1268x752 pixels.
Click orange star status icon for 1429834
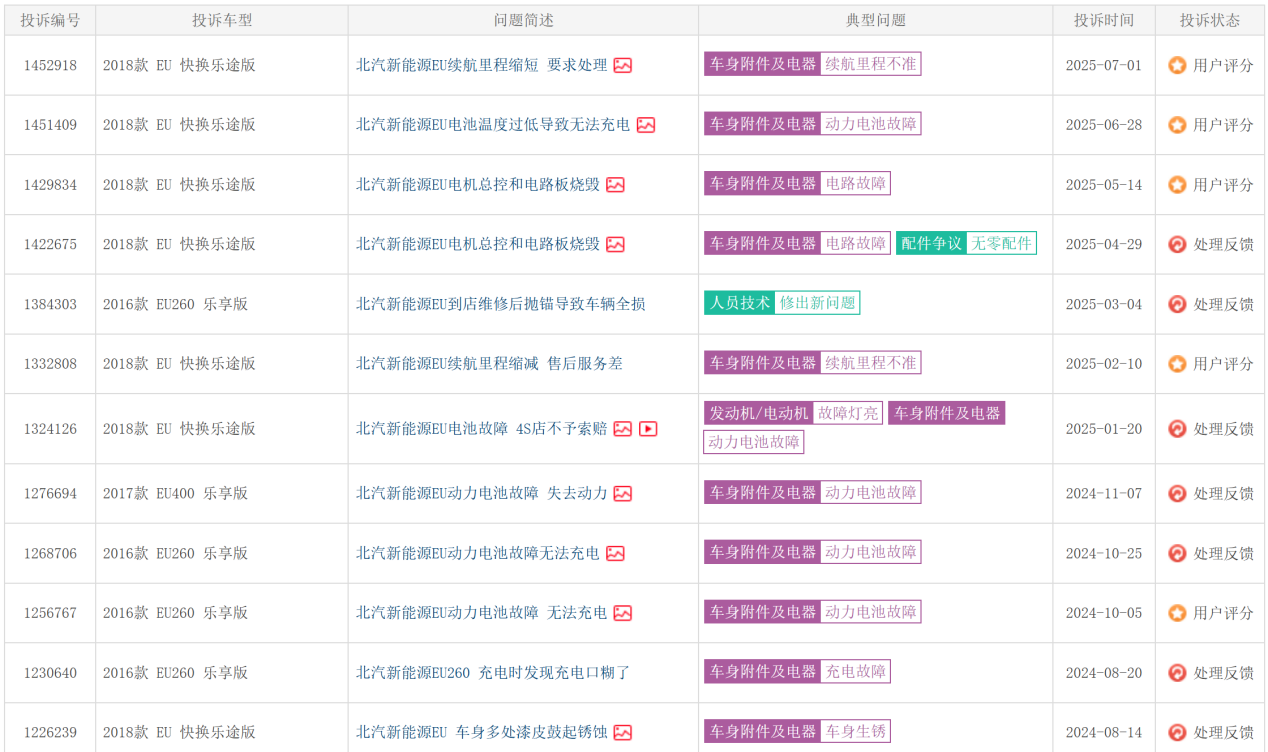click(1177, 185)
